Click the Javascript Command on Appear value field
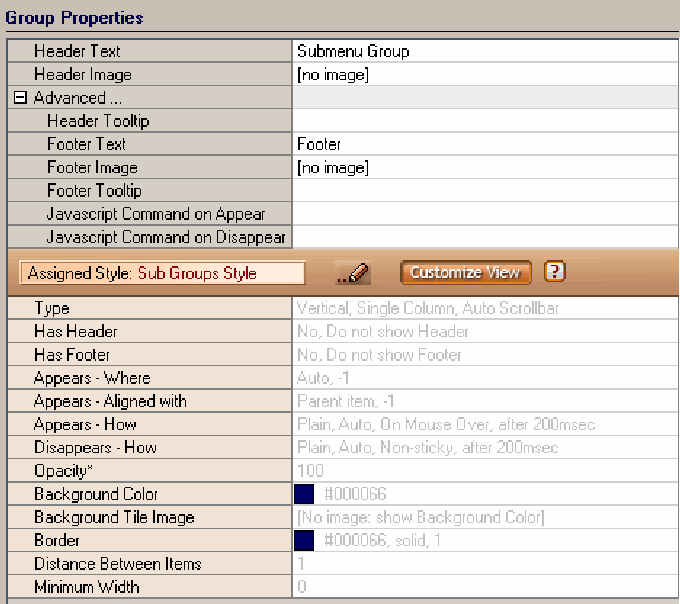The height and width of the screenshot is (604, 680). pos(485,214)
